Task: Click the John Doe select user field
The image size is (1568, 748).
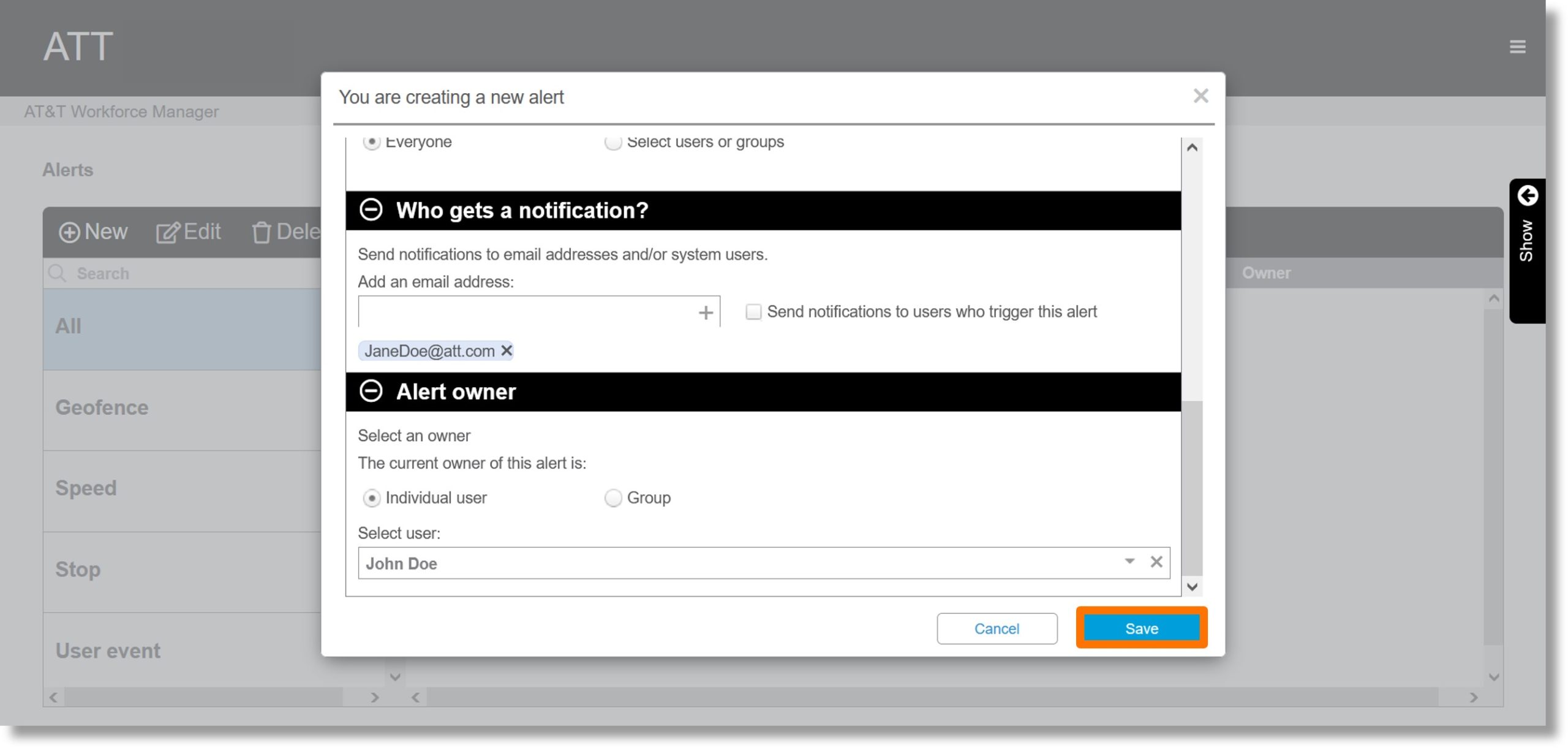Action: (x=764, y=563)
